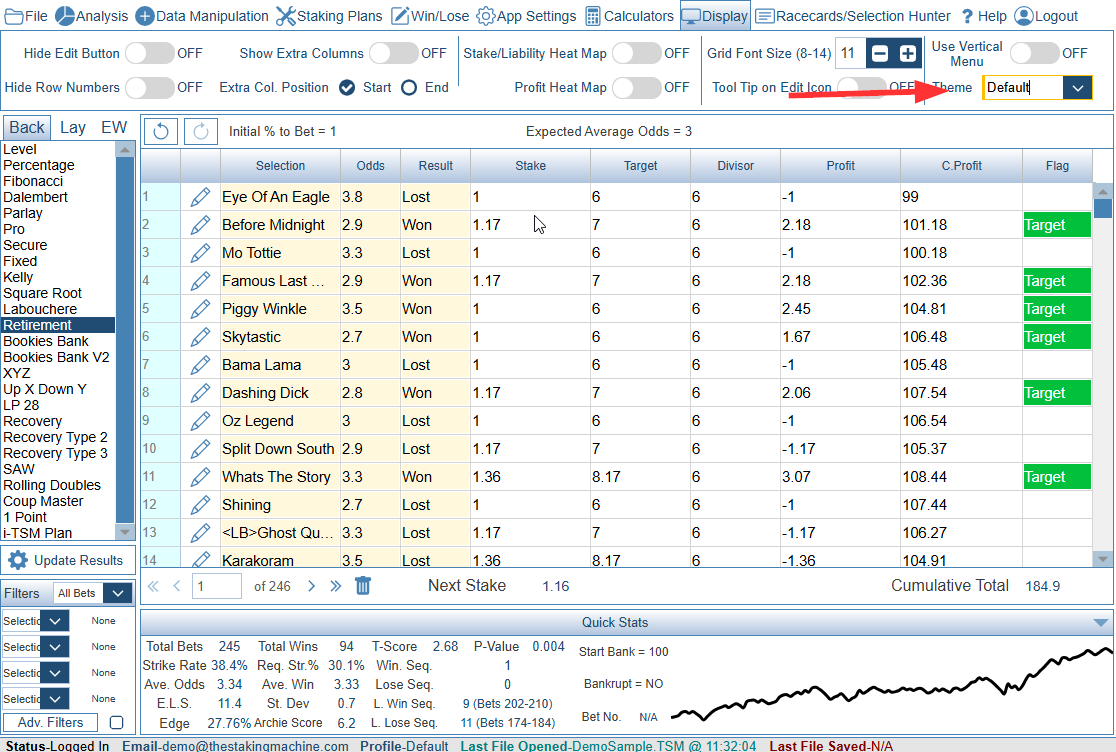Click the undo arrow icon above grid
Screen dimensions: 1116x752
tap(162, 131)
